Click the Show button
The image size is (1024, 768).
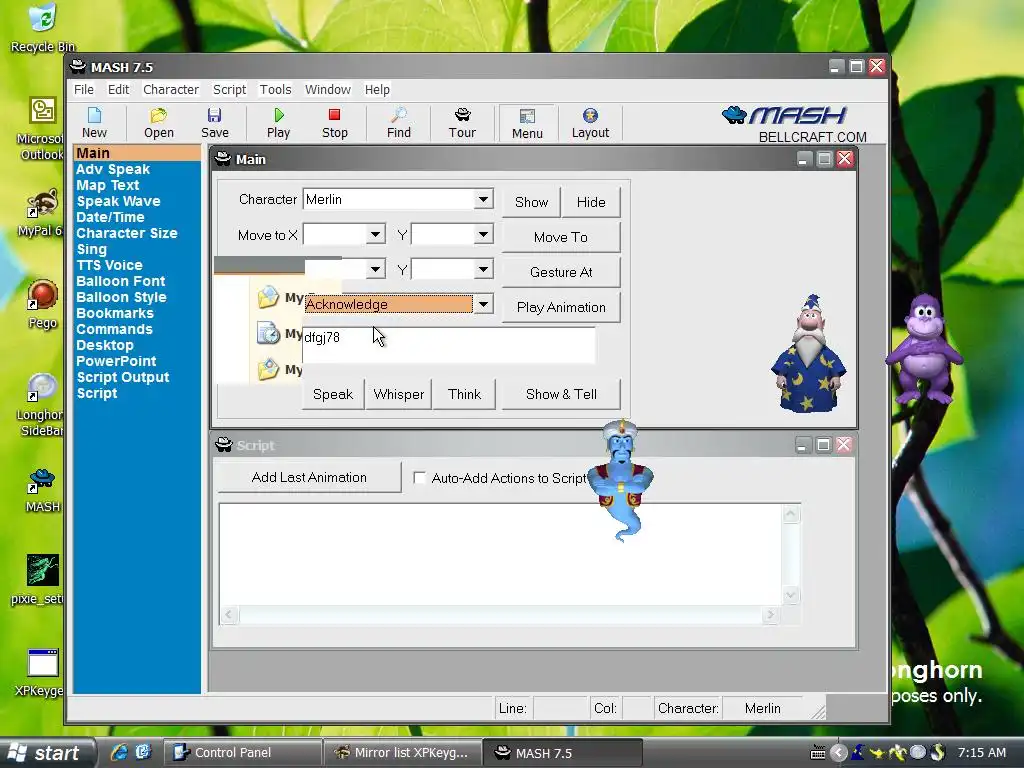531,202
